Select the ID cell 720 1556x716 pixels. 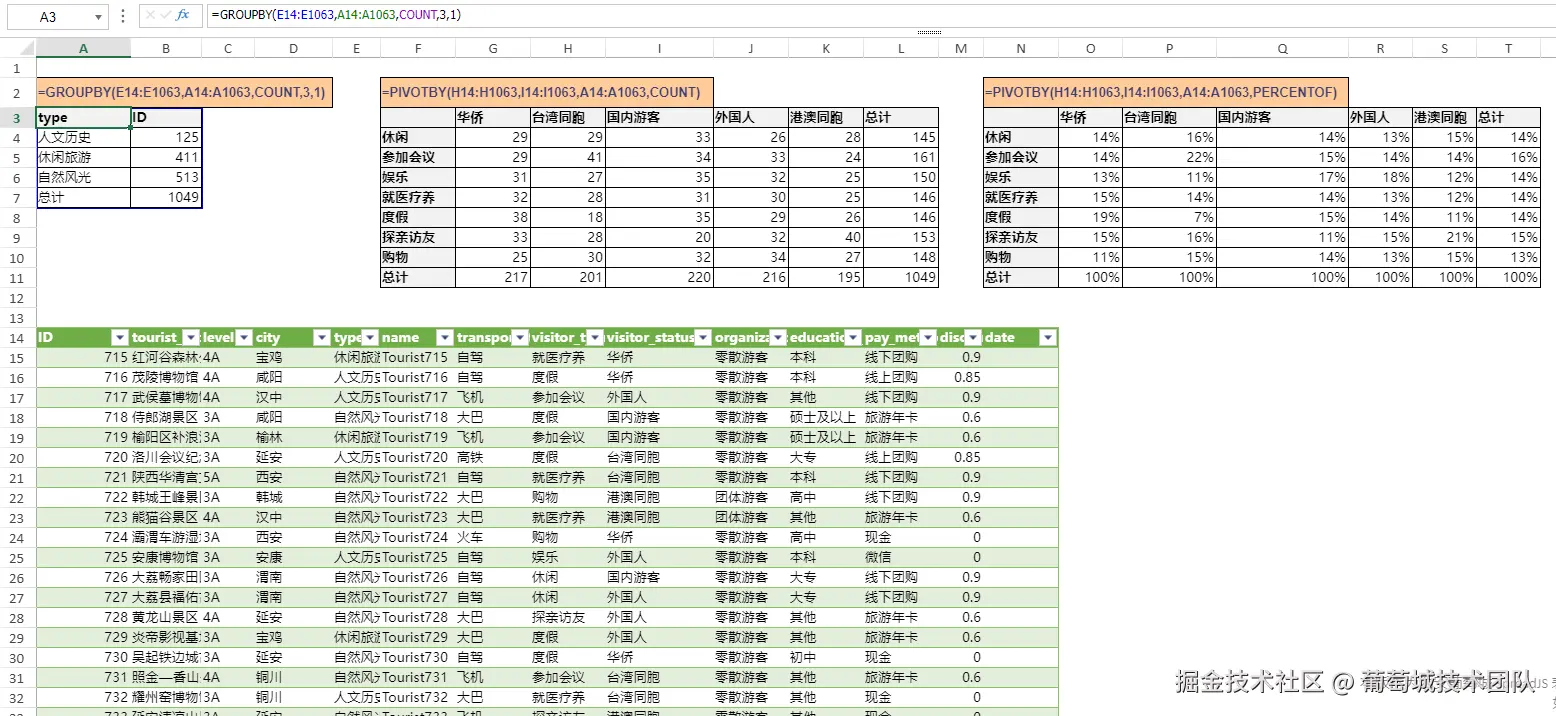click(83, 458)
